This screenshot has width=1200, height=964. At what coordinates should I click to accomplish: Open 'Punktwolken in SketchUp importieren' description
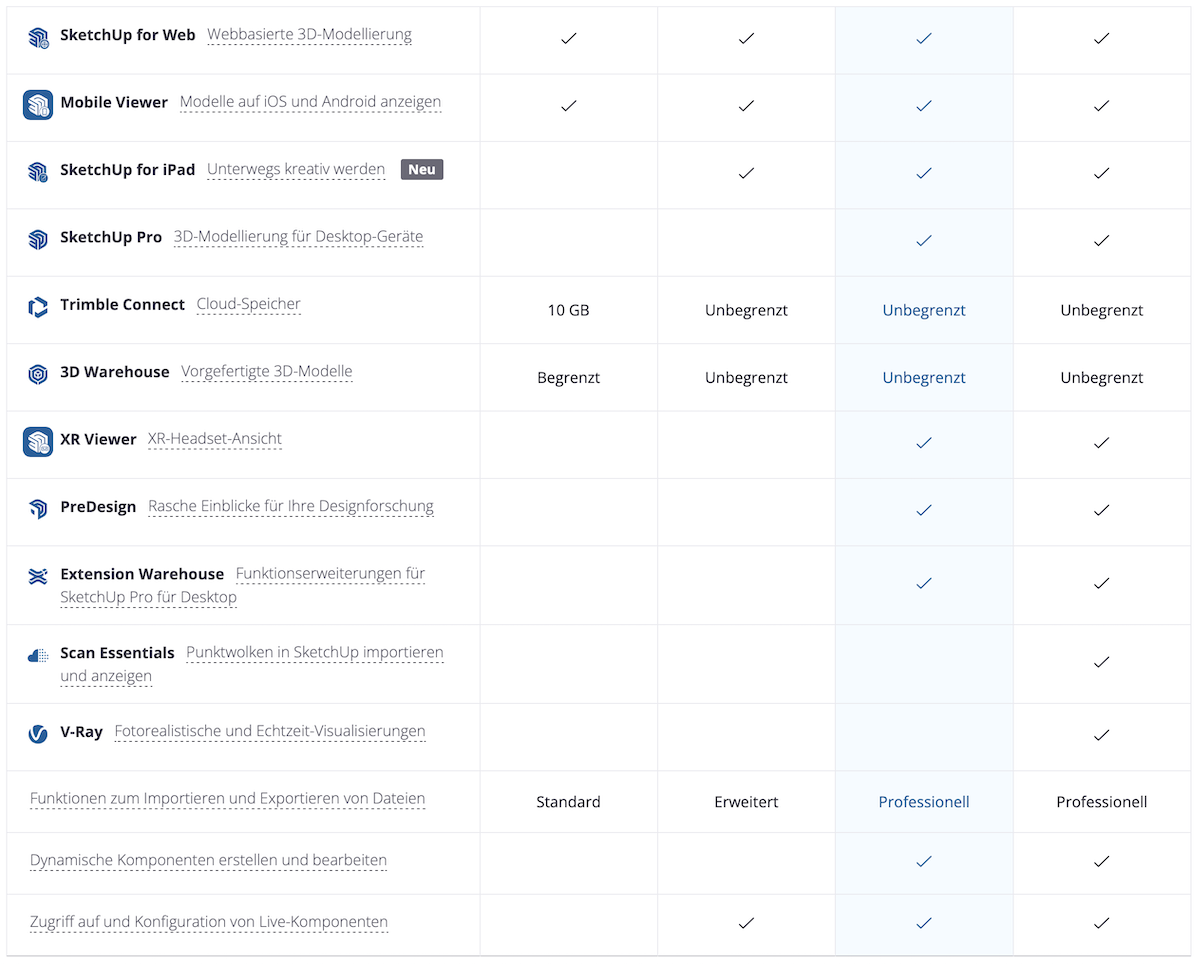[252, 665]
